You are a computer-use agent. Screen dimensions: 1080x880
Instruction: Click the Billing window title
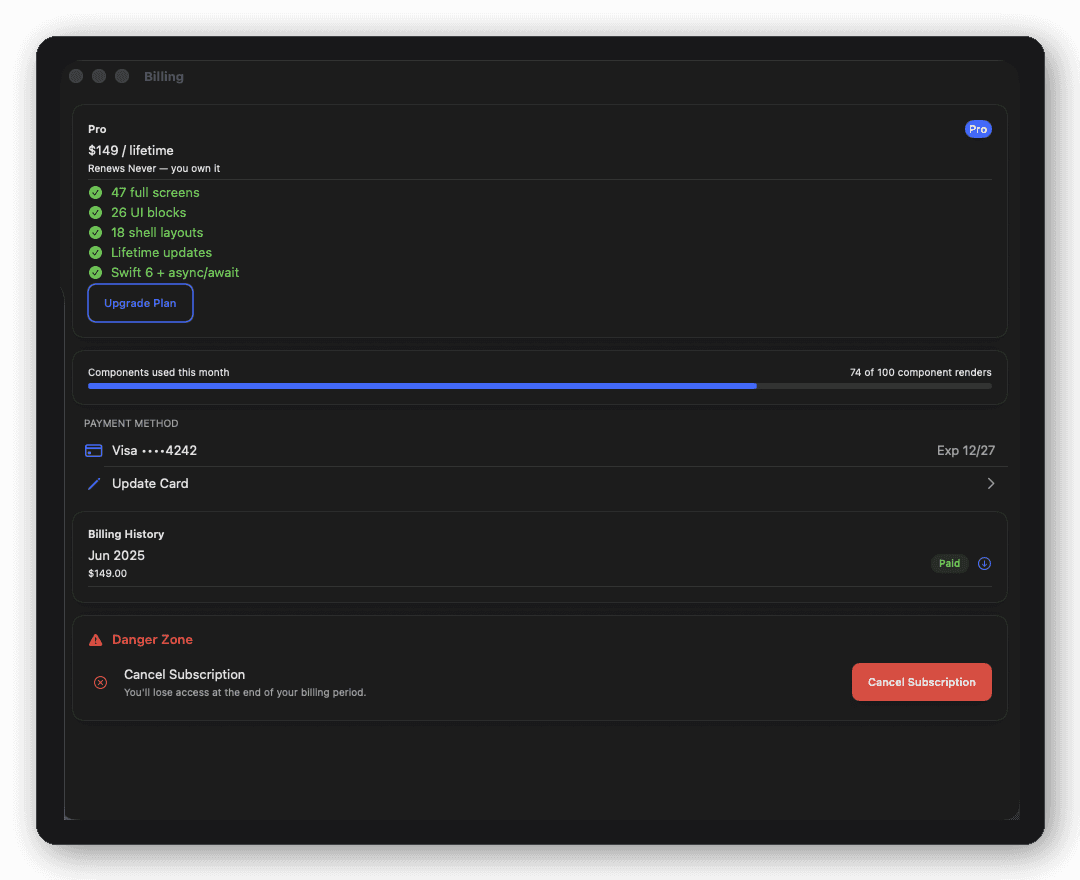(x=164, y=76)
